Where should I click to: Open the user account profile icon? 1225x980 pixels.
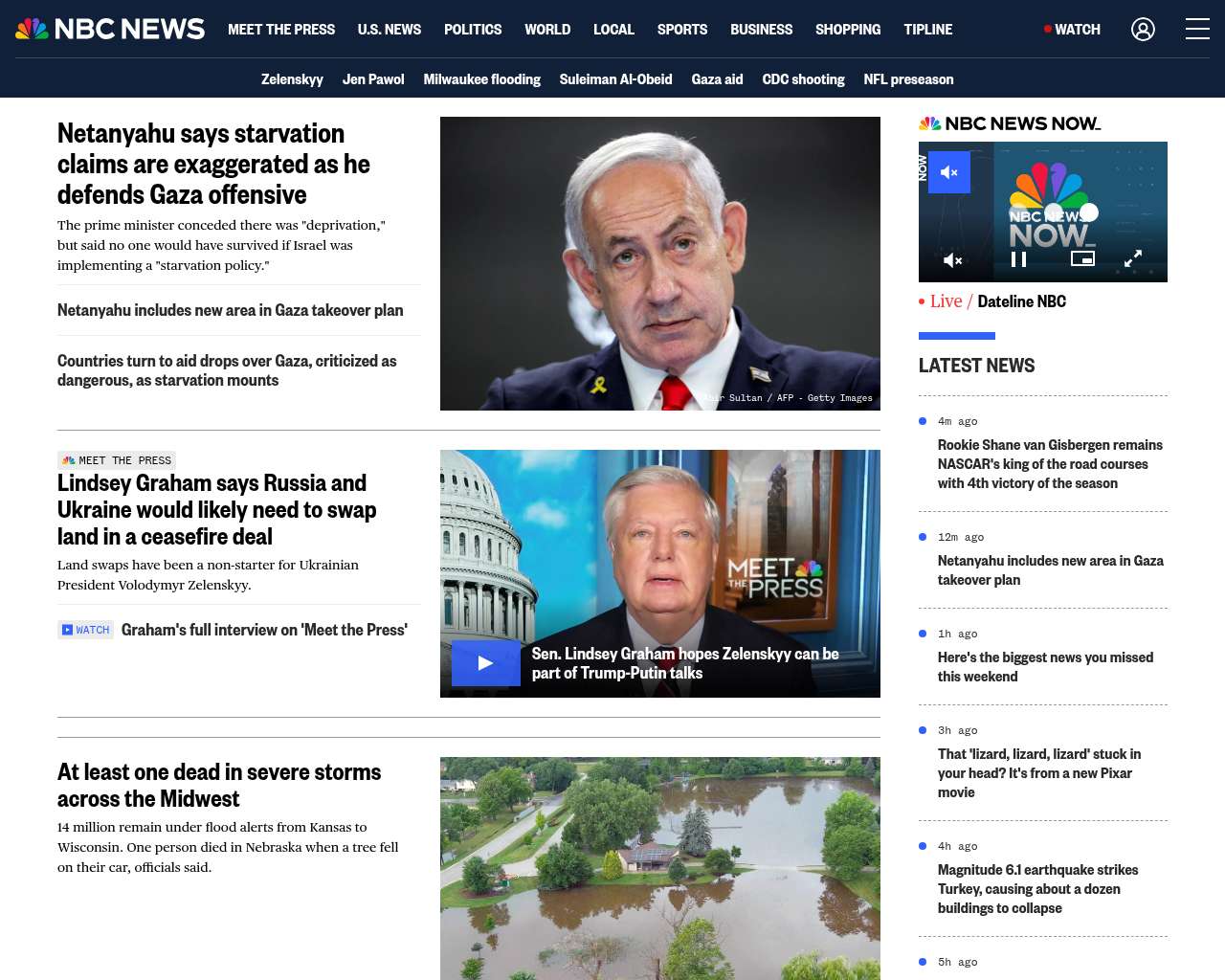pos(1143,30)
